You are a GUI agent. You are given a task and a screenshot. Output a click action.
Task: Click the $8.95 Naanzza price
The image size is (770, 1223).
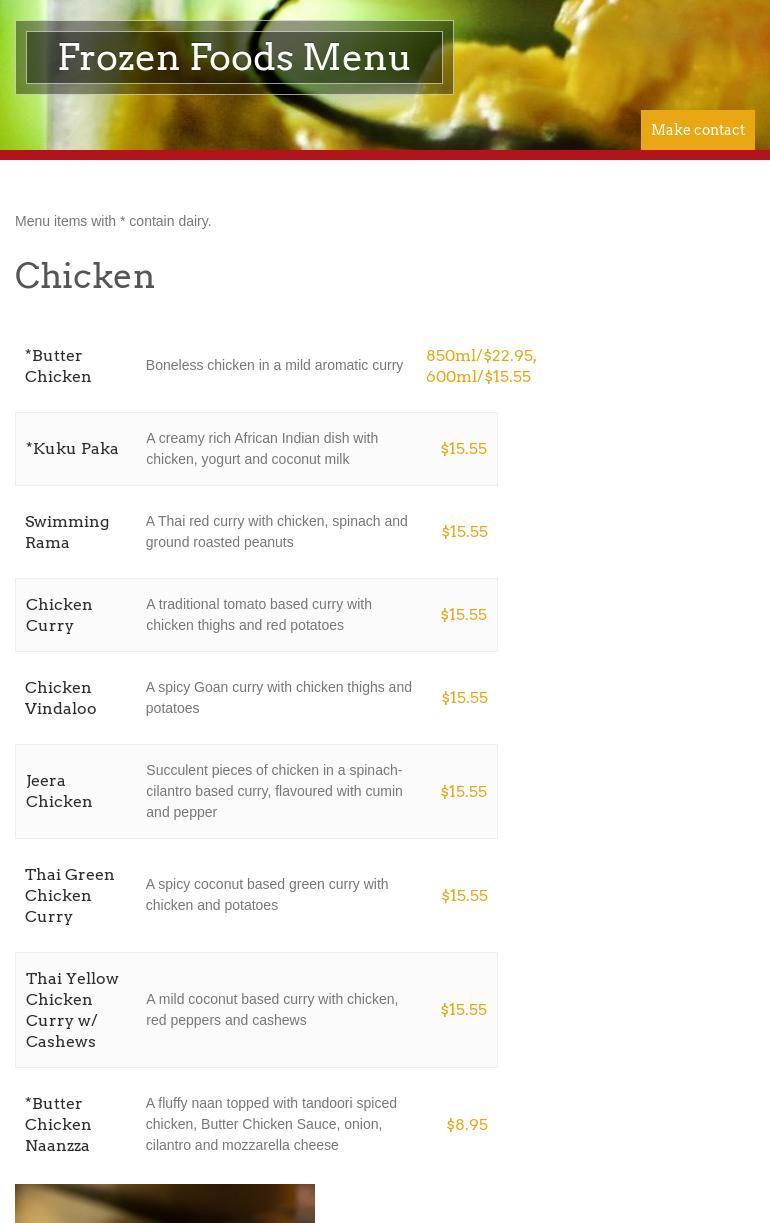(x=467, y=1125)
